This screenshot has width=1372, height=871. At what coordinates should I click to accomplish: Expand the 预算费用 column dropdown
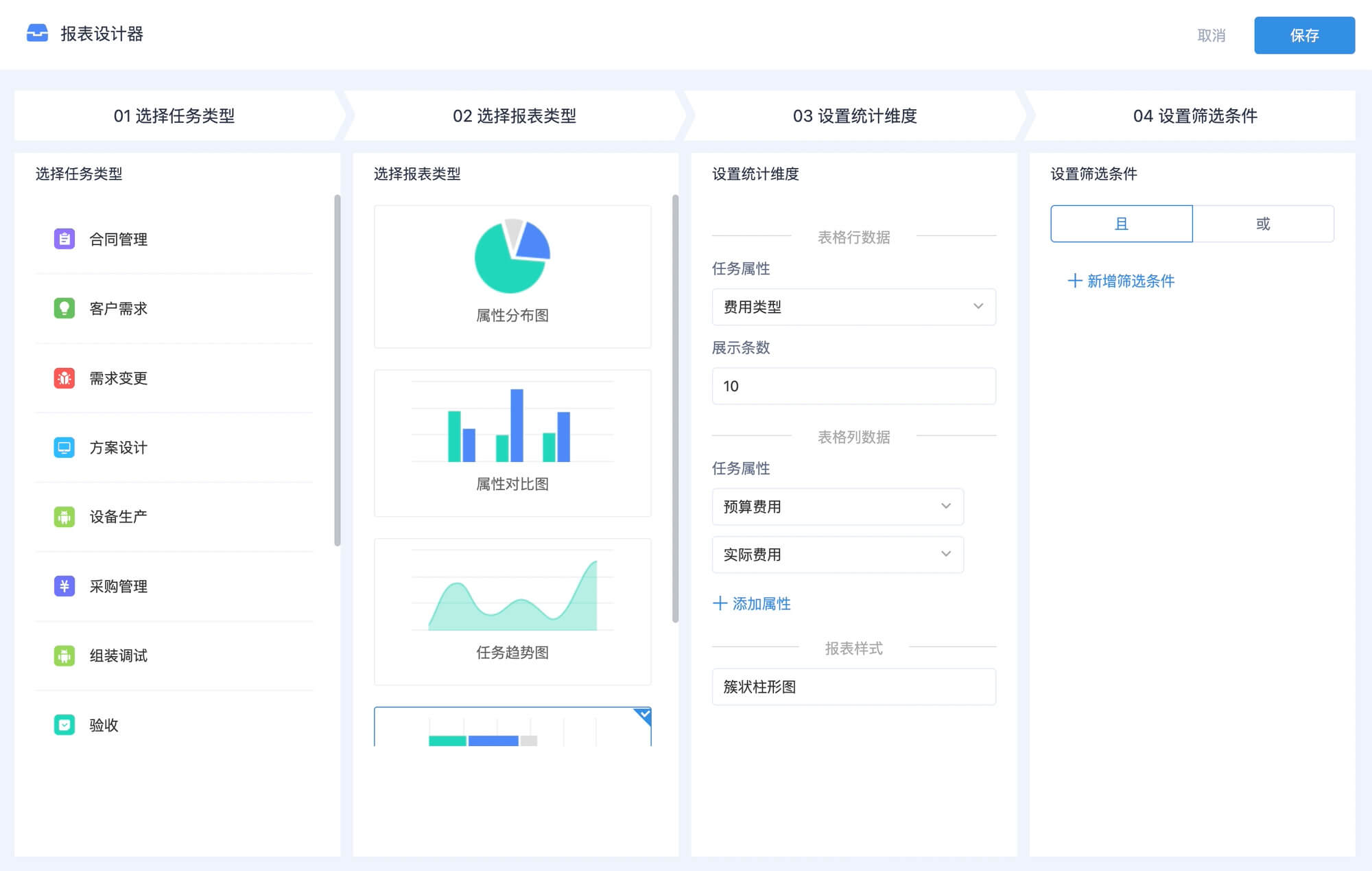click(837, 507)
